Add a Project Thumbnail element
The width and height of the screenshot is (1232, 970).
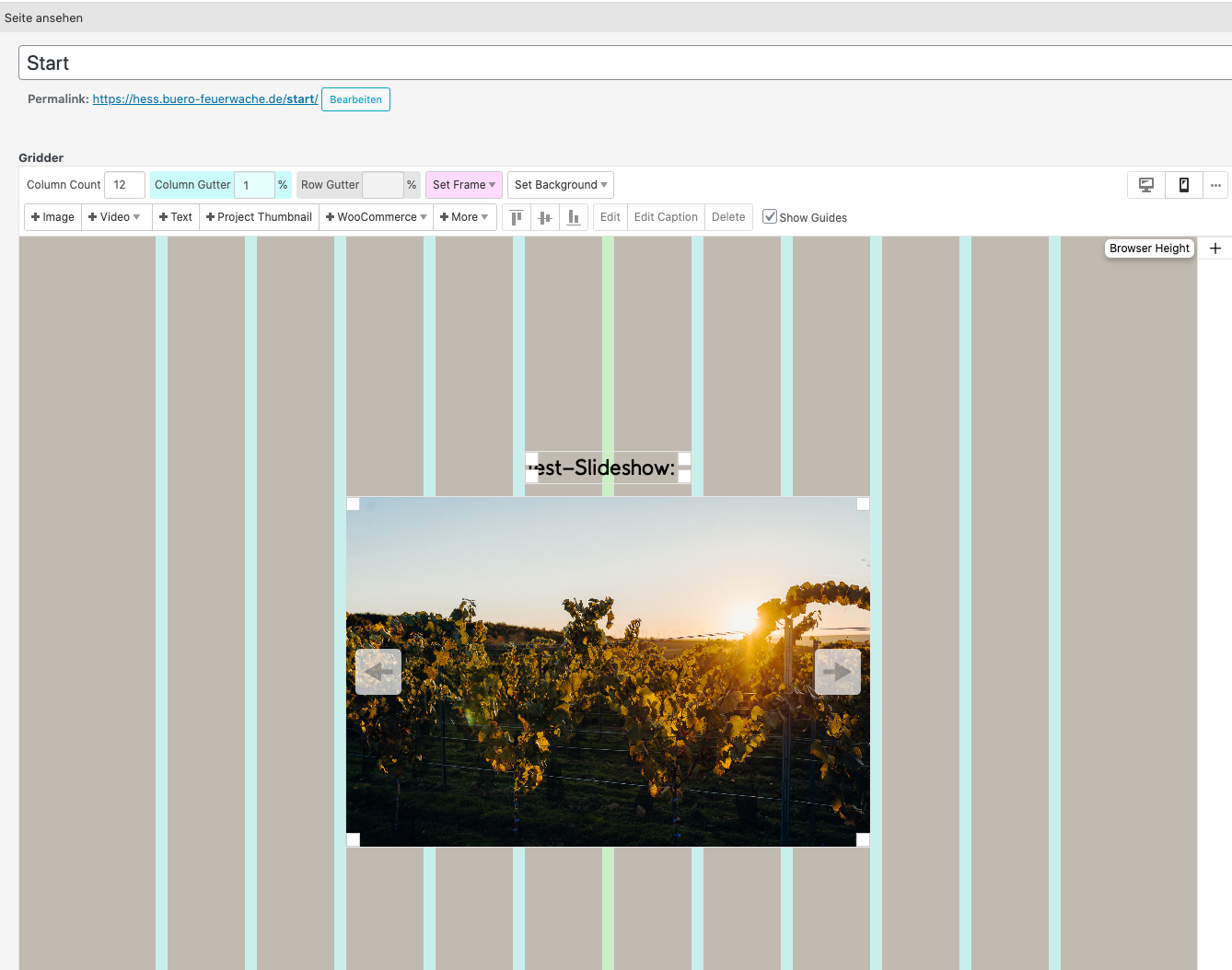tap(260, 217)
